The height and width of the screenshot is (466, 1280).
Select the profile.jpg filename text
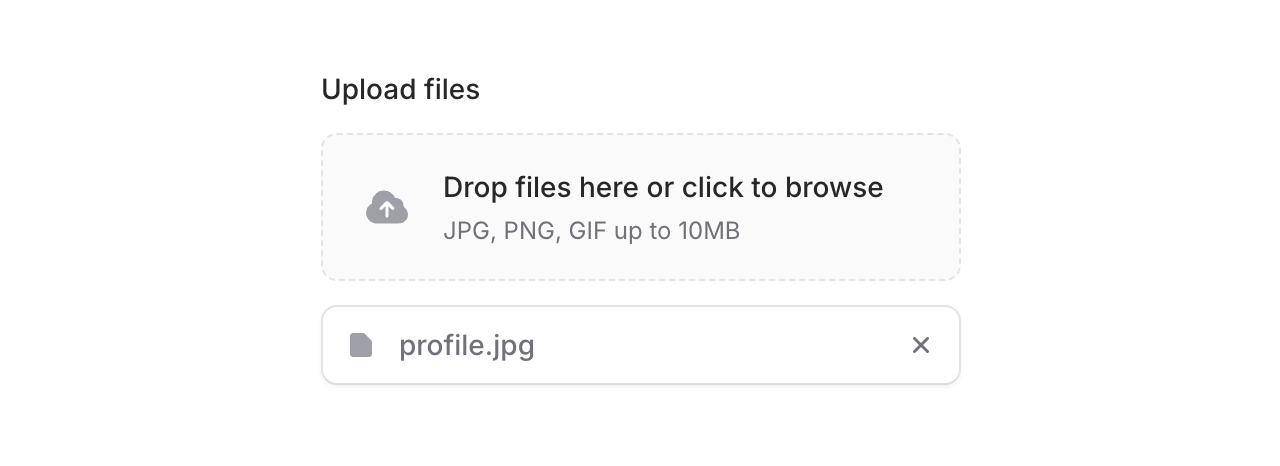(466, 346)
